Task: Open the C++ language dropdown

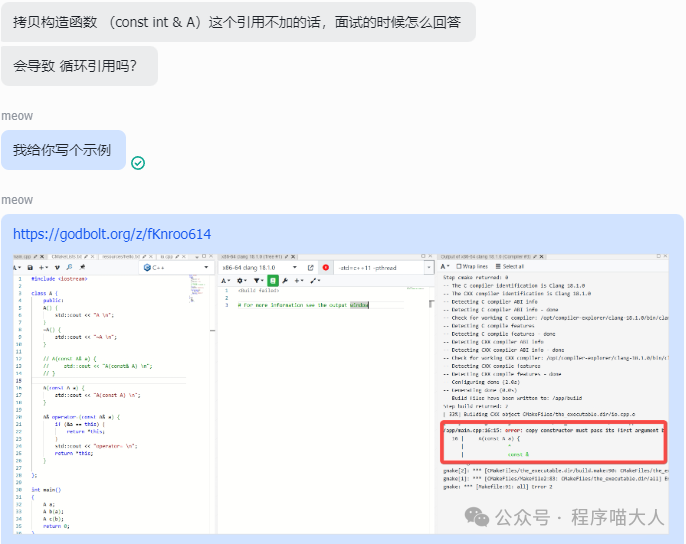Action: 175,267
